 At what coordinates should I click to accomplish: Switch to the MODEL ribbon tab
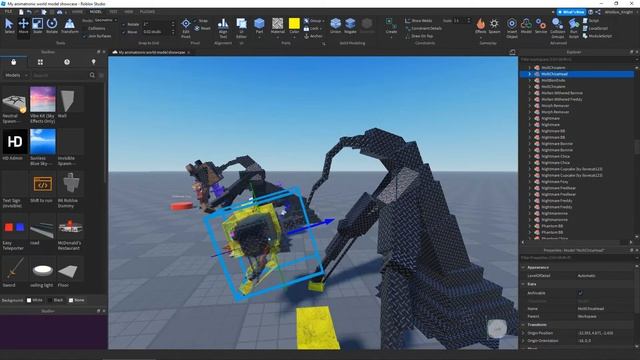tap(96, 12)
